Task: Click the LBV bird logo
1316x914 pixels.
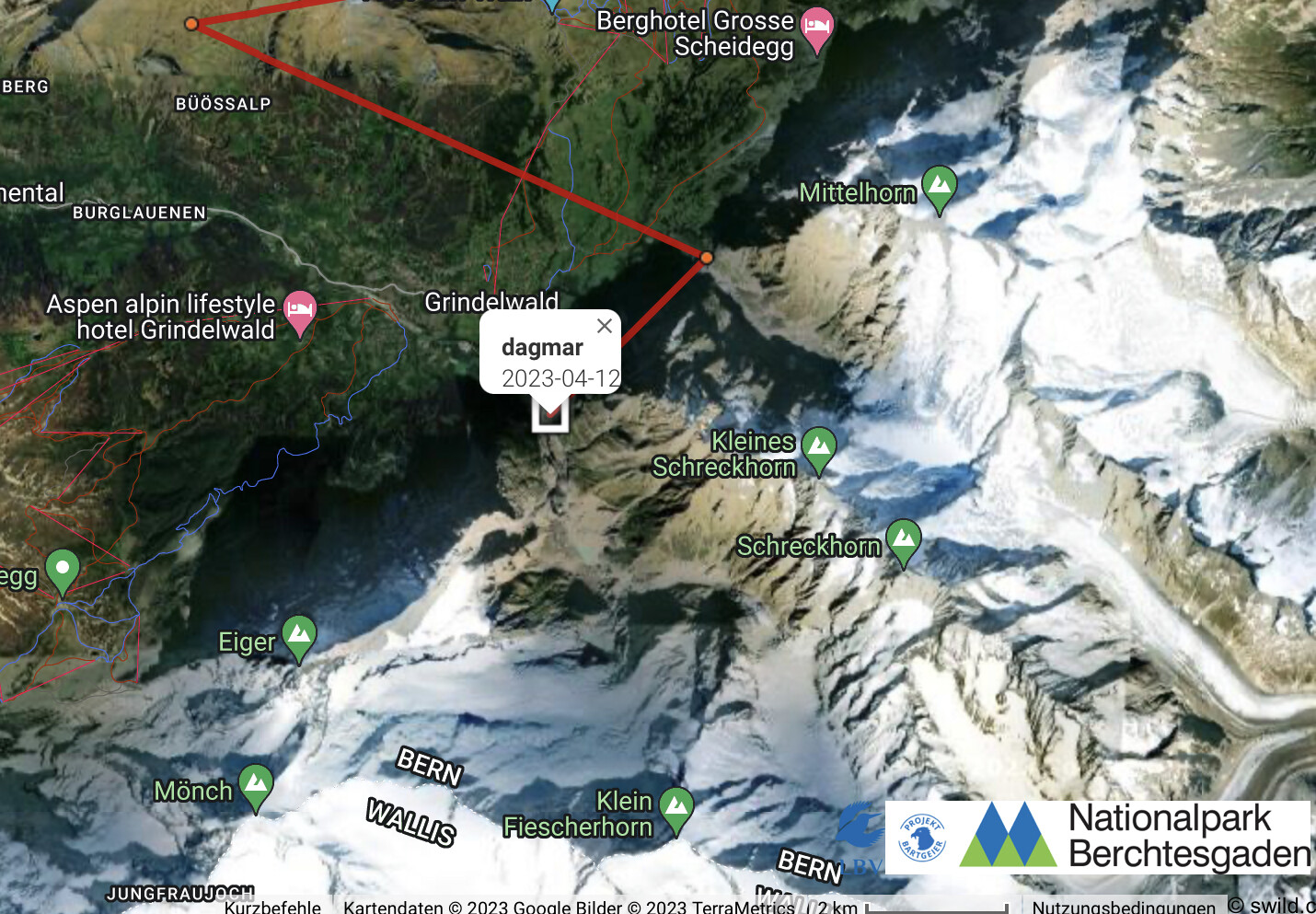Action: pyautogui.click(x=861, y=837)
